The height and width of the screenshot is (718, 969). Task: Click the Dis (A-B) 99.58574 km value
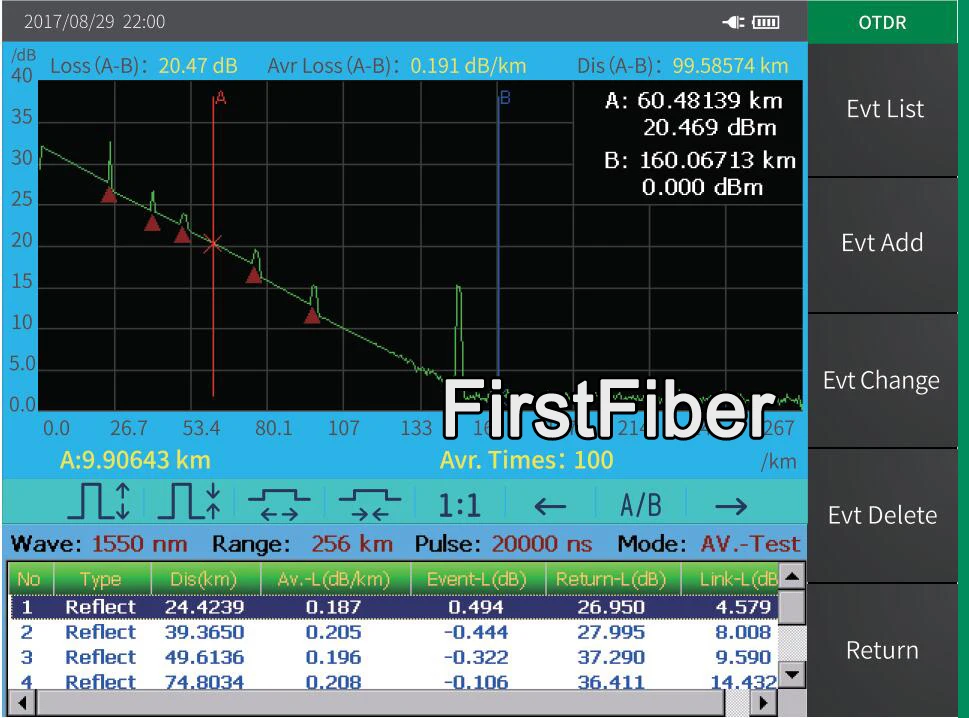click(x=730, y=65)
